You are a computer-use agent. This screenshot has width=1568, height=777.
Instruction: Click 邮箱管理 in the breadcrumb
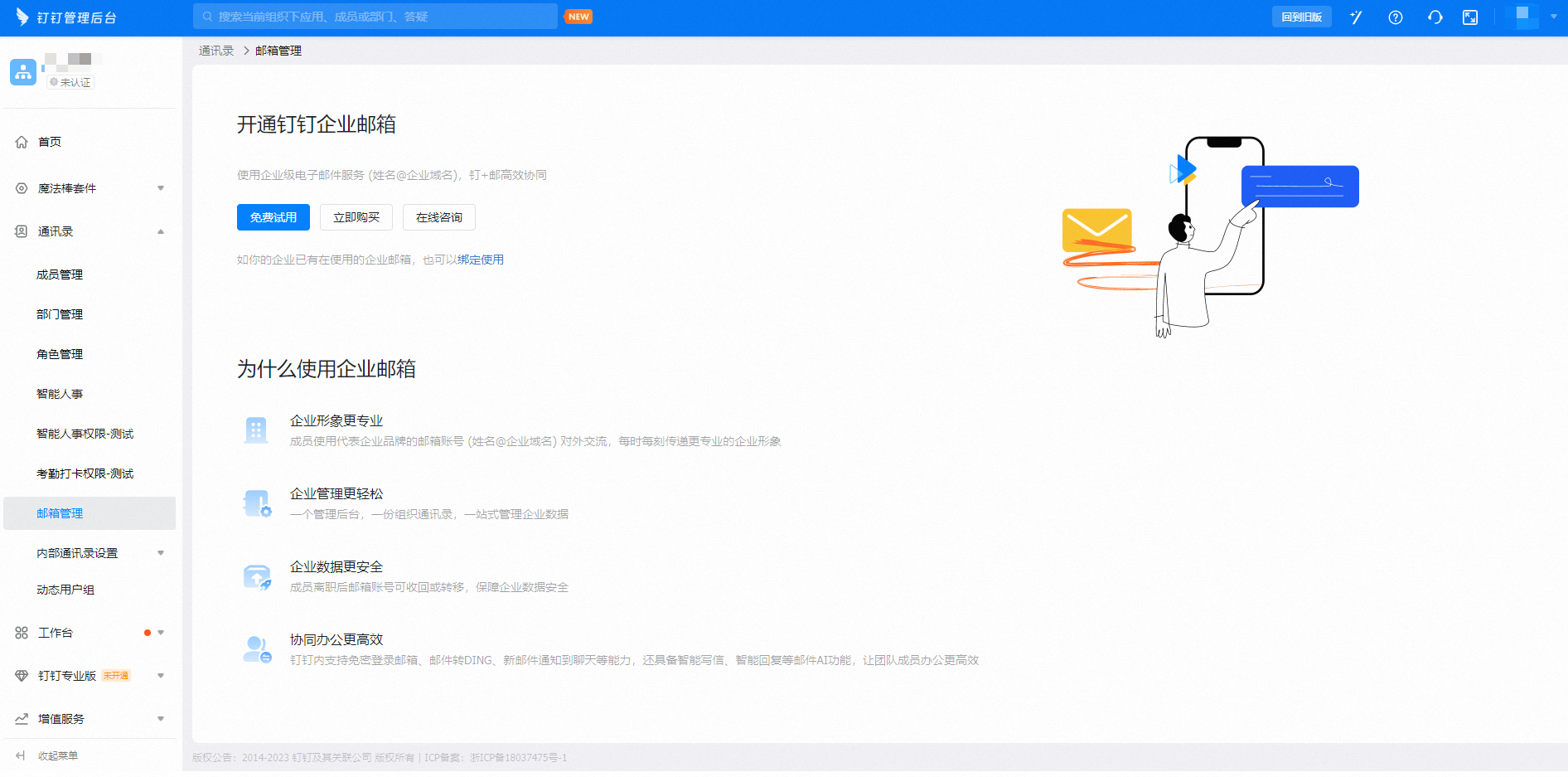pos(278,51)
